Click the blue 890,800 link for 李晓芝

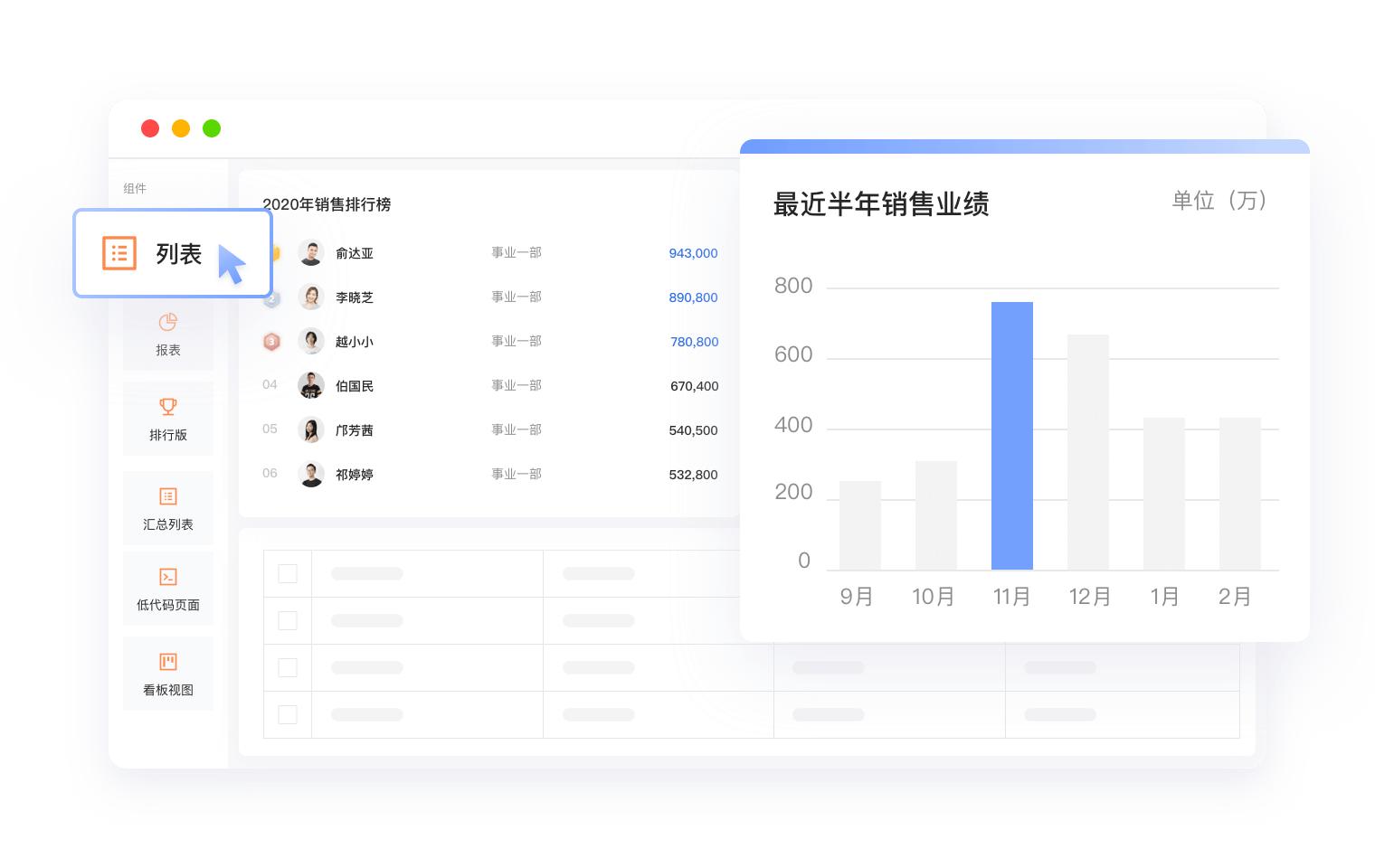[693, 297]
